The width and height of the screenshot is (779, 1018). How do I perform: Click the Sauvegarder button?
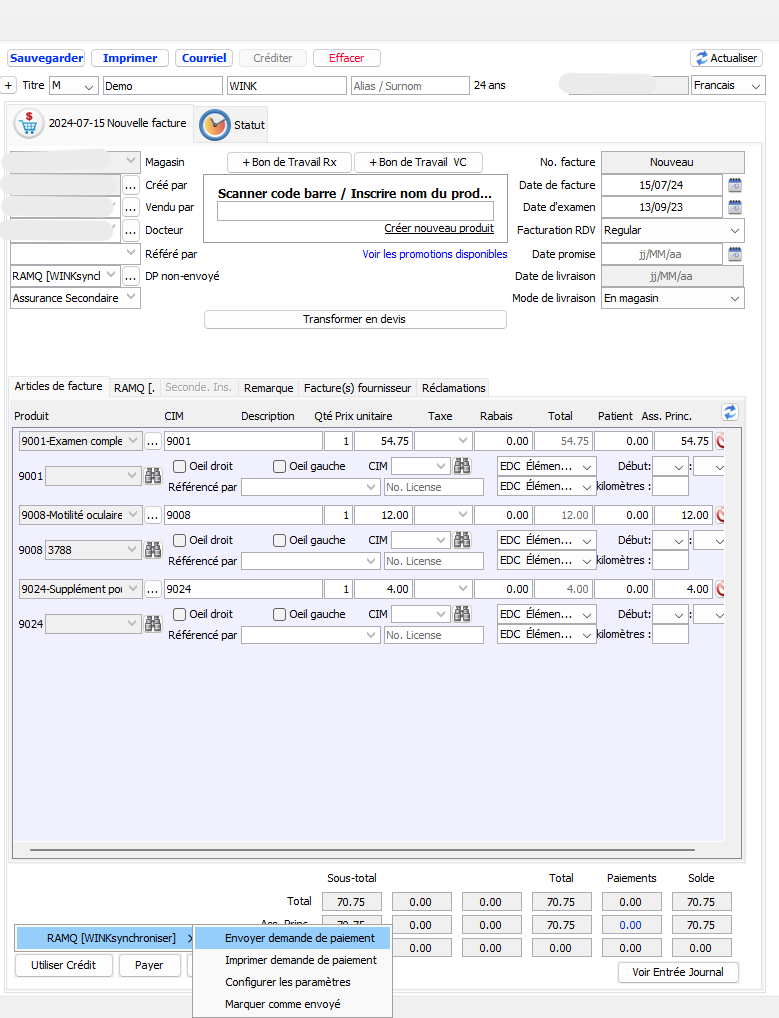tap(46, 58)
